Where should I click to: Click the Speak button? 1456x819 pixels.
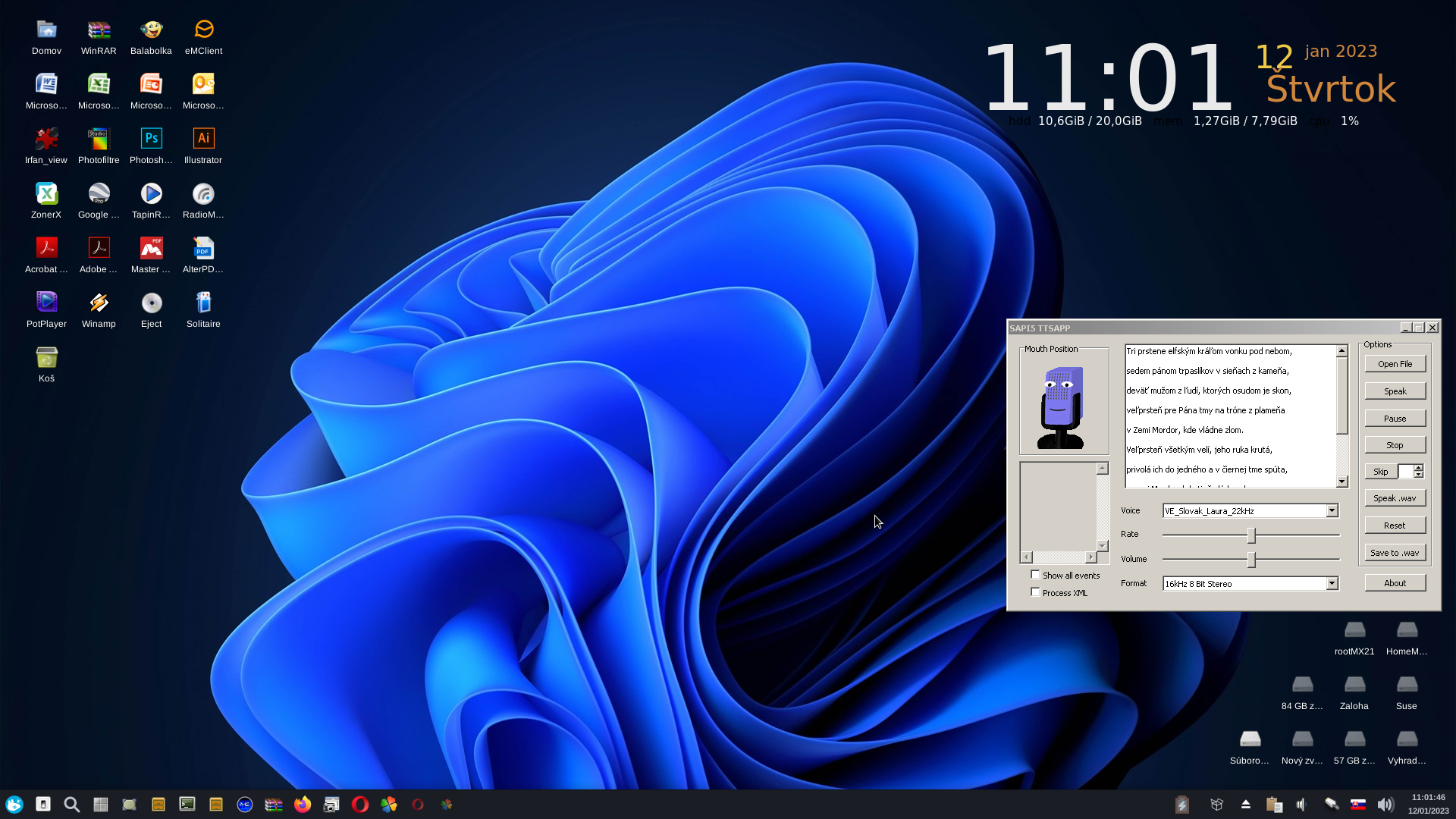1395,391
